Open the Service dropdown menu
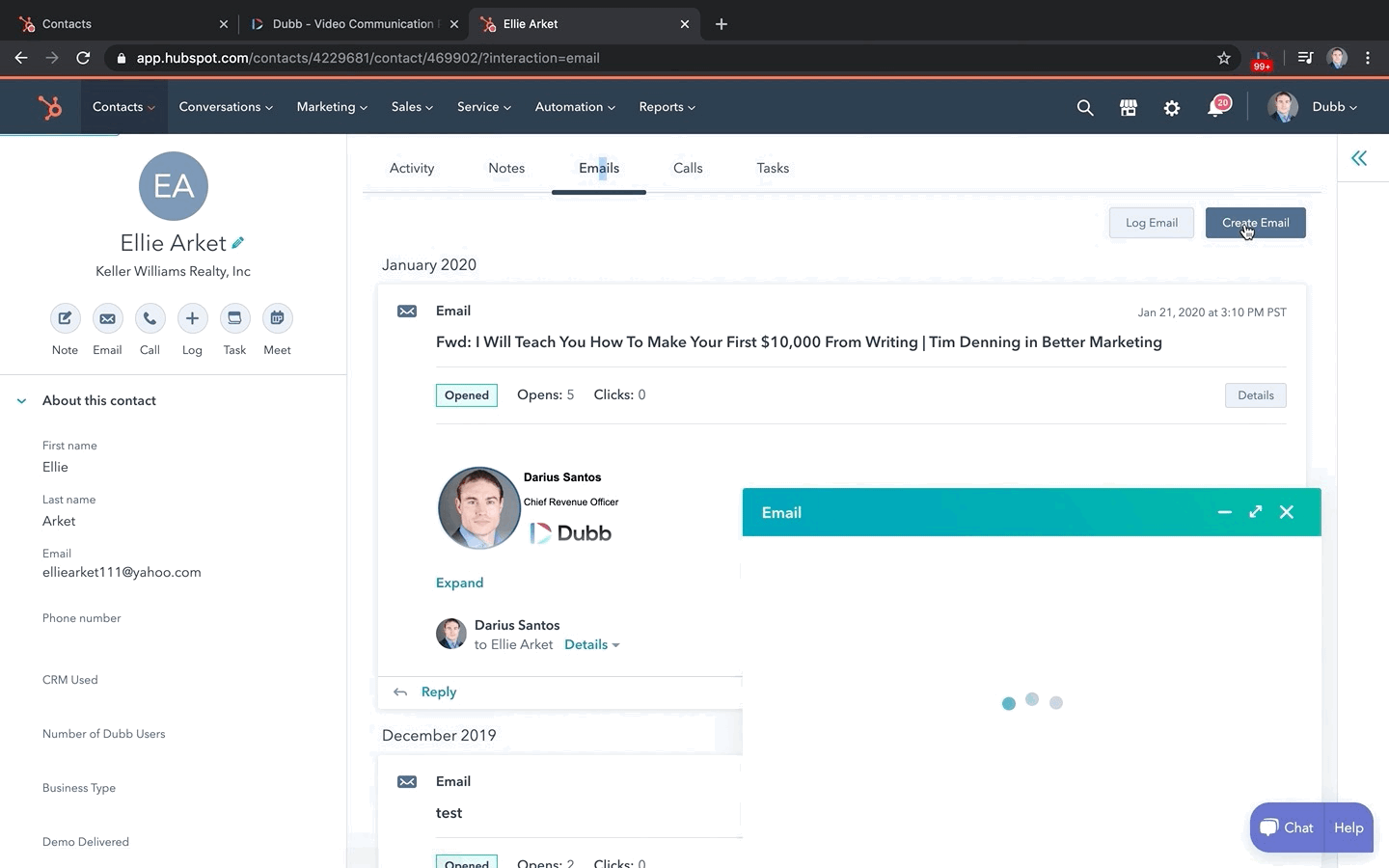 coord(484,107)
